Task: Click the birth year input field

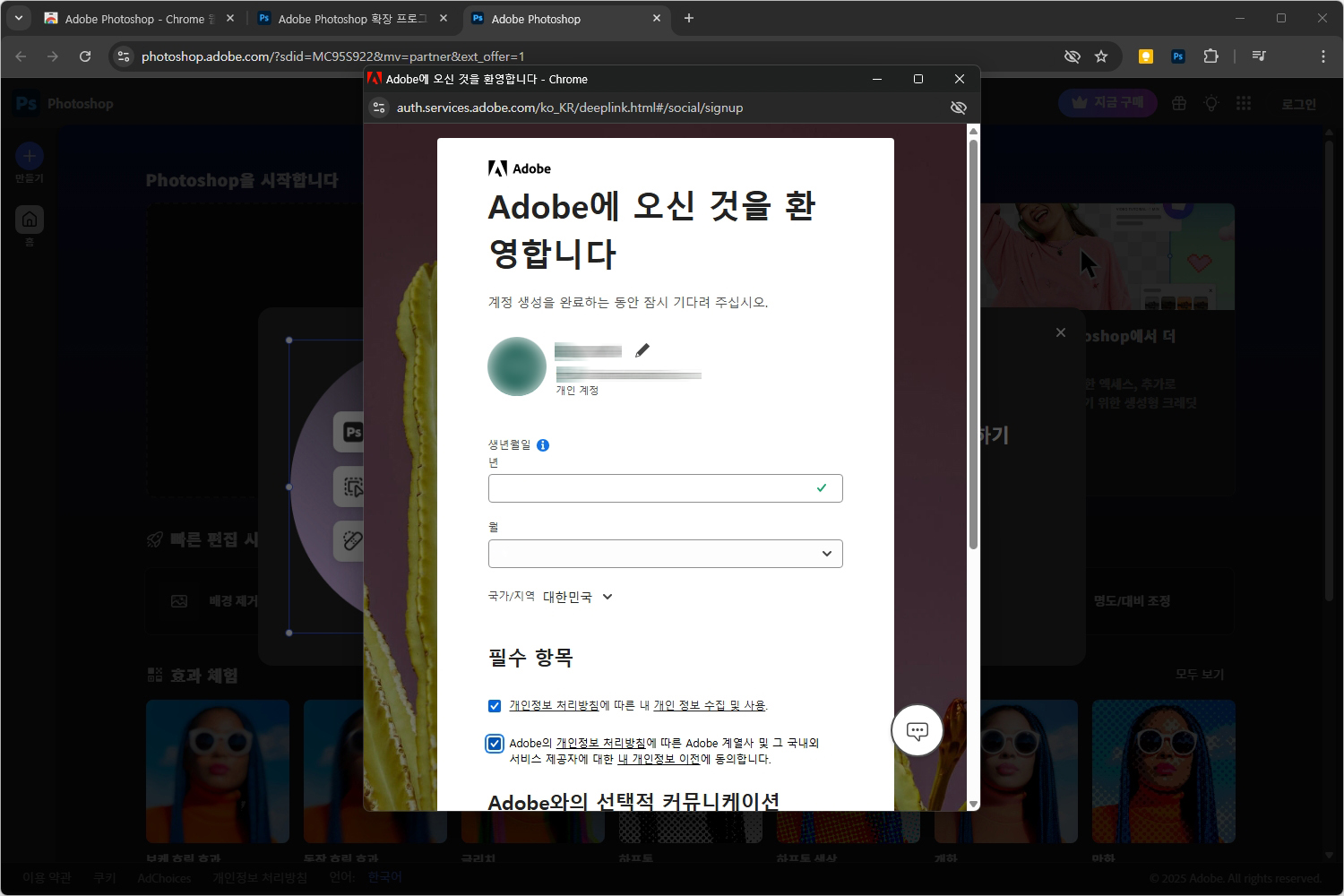Action: 666,488
